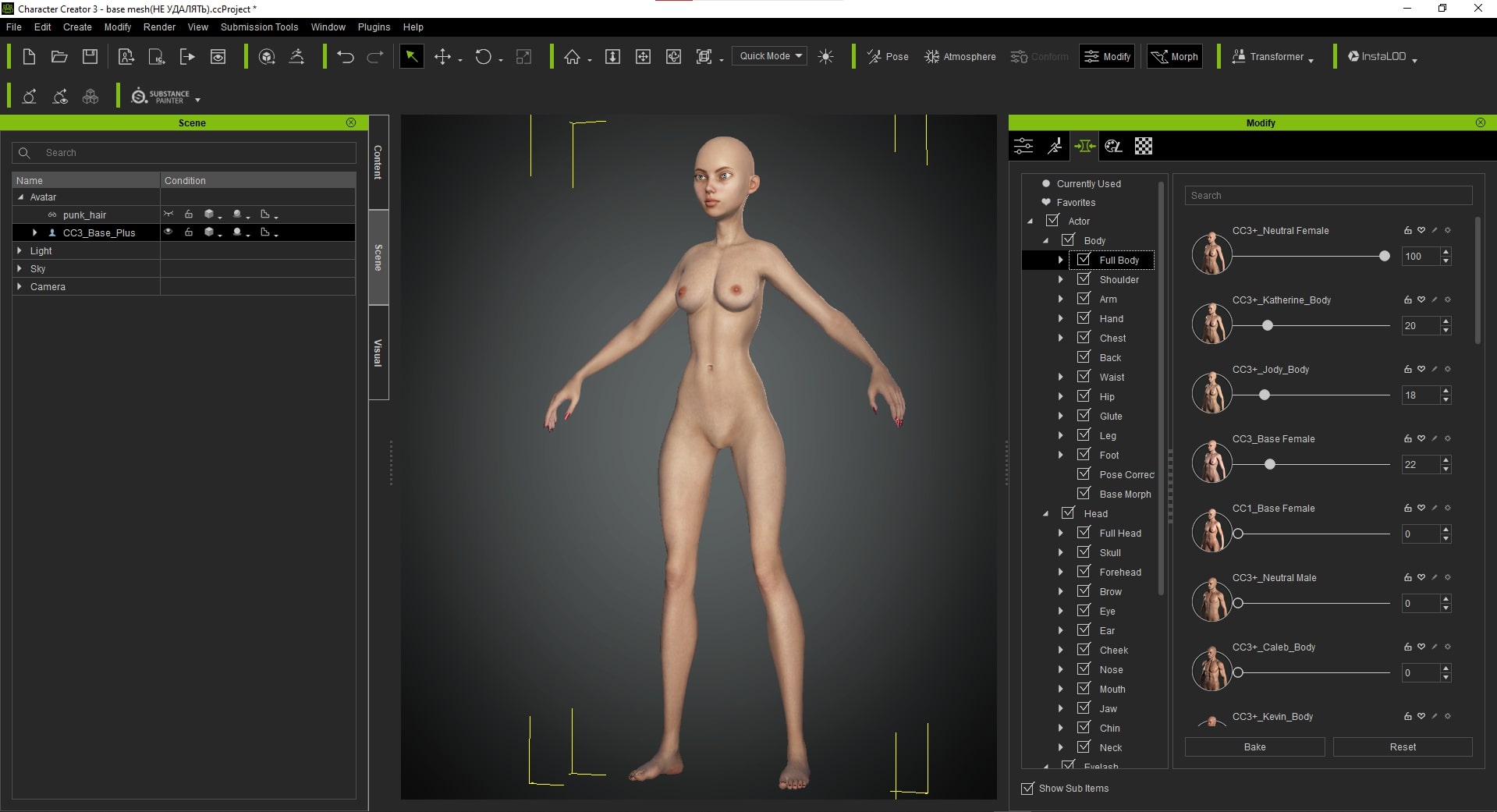
Task: Open the Substance Painter launcher
Action: pos(161,97)
